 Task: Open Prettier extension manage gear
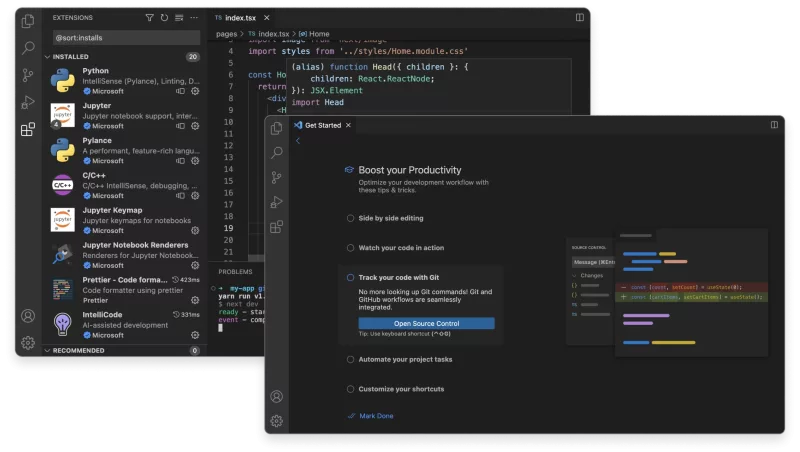coord(195,300)
